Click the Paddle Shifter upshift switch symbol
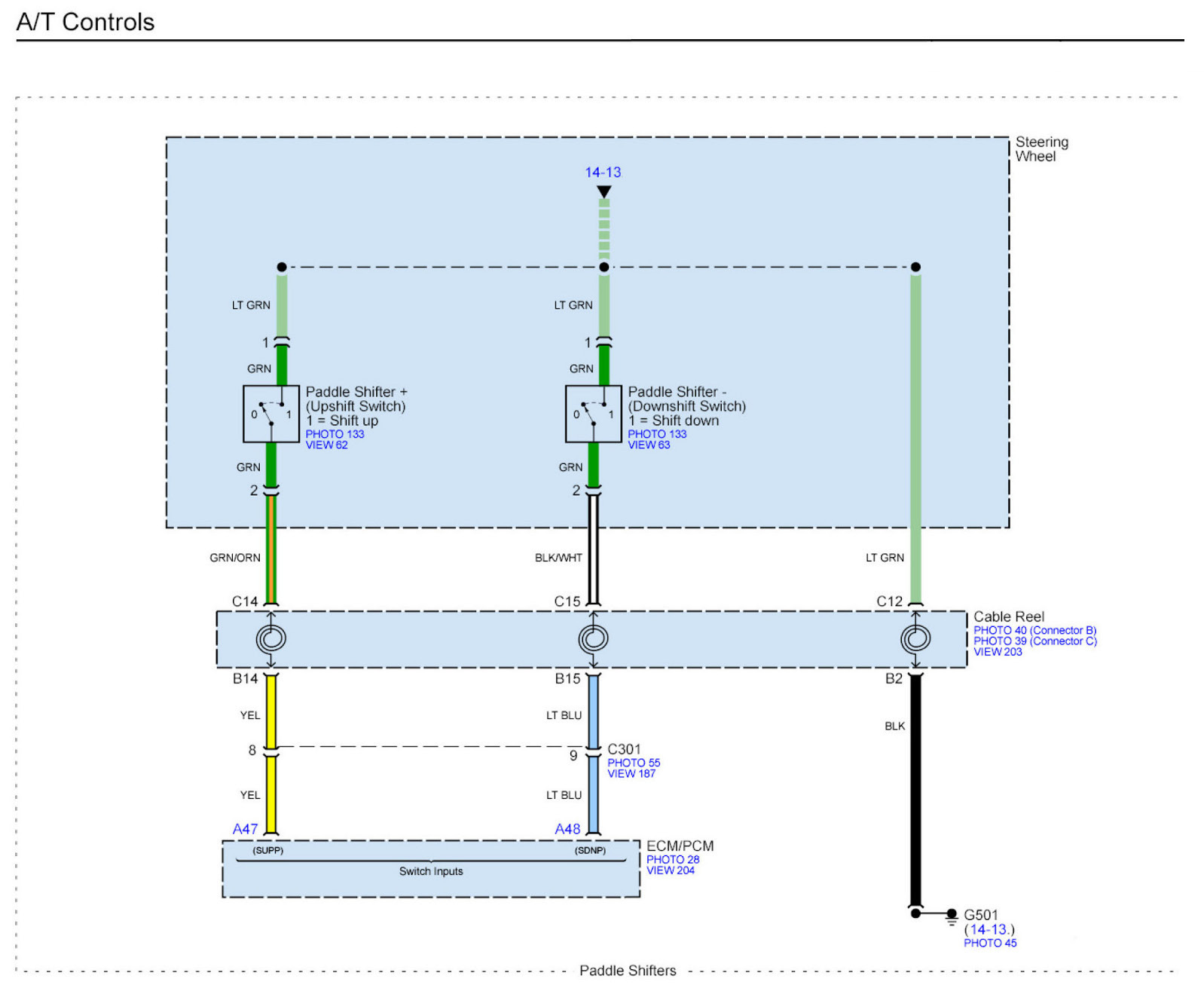Image resolution: width=1204 pixels, height=985 pixels. 271,414
